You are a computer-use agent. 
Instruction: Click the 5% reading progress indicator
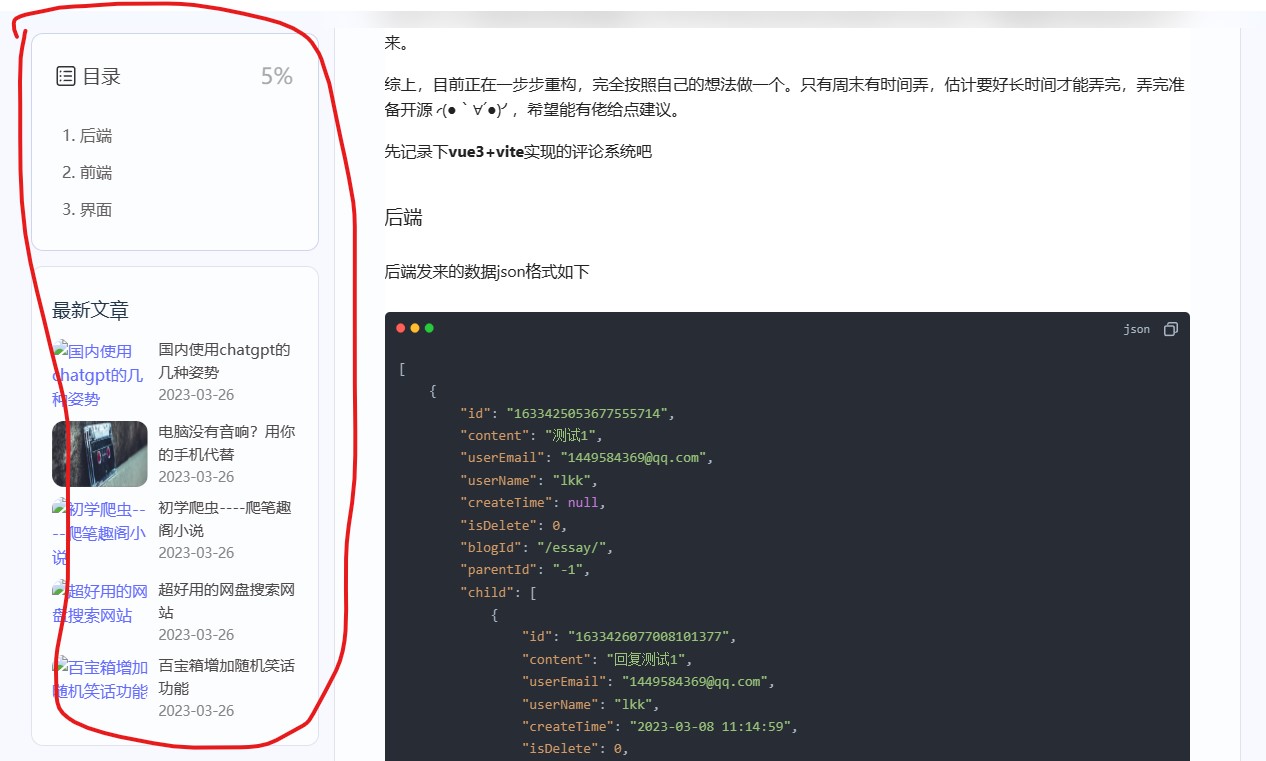pyautogui.click(x=275, y=75)
